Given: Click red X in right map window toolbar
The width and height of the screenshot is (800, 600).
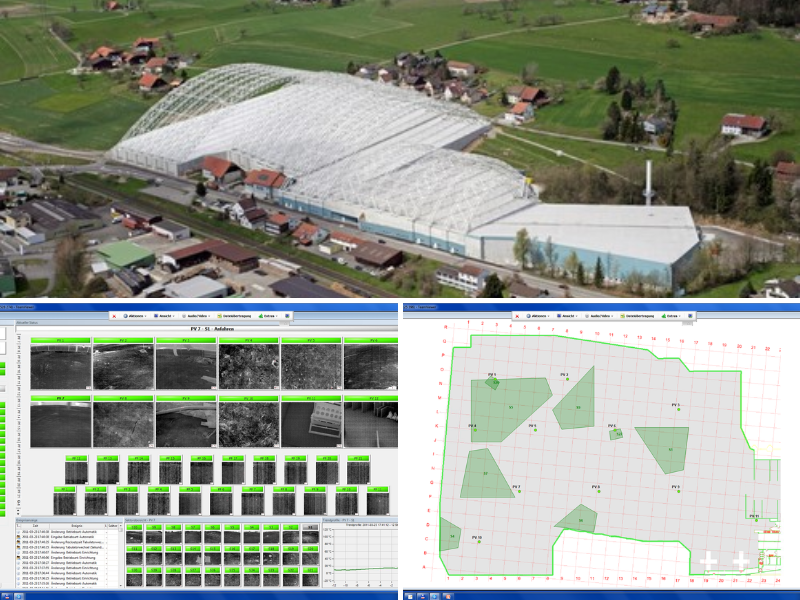Looking at the screenshot, I should pos(517,316).
